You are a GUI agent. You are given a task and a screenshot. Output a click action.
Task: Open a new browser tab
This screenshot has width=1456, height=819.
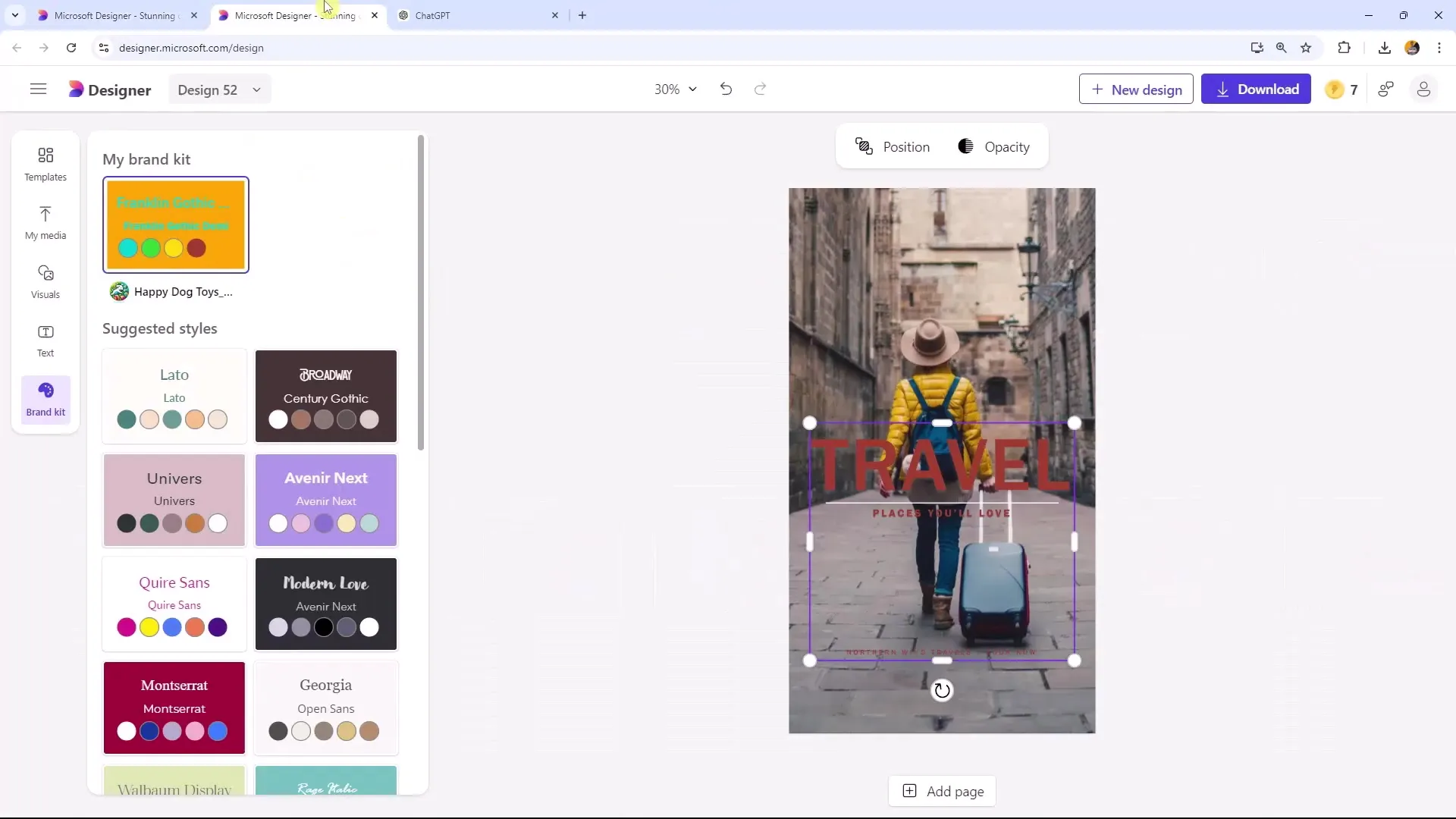pos(582,15)
